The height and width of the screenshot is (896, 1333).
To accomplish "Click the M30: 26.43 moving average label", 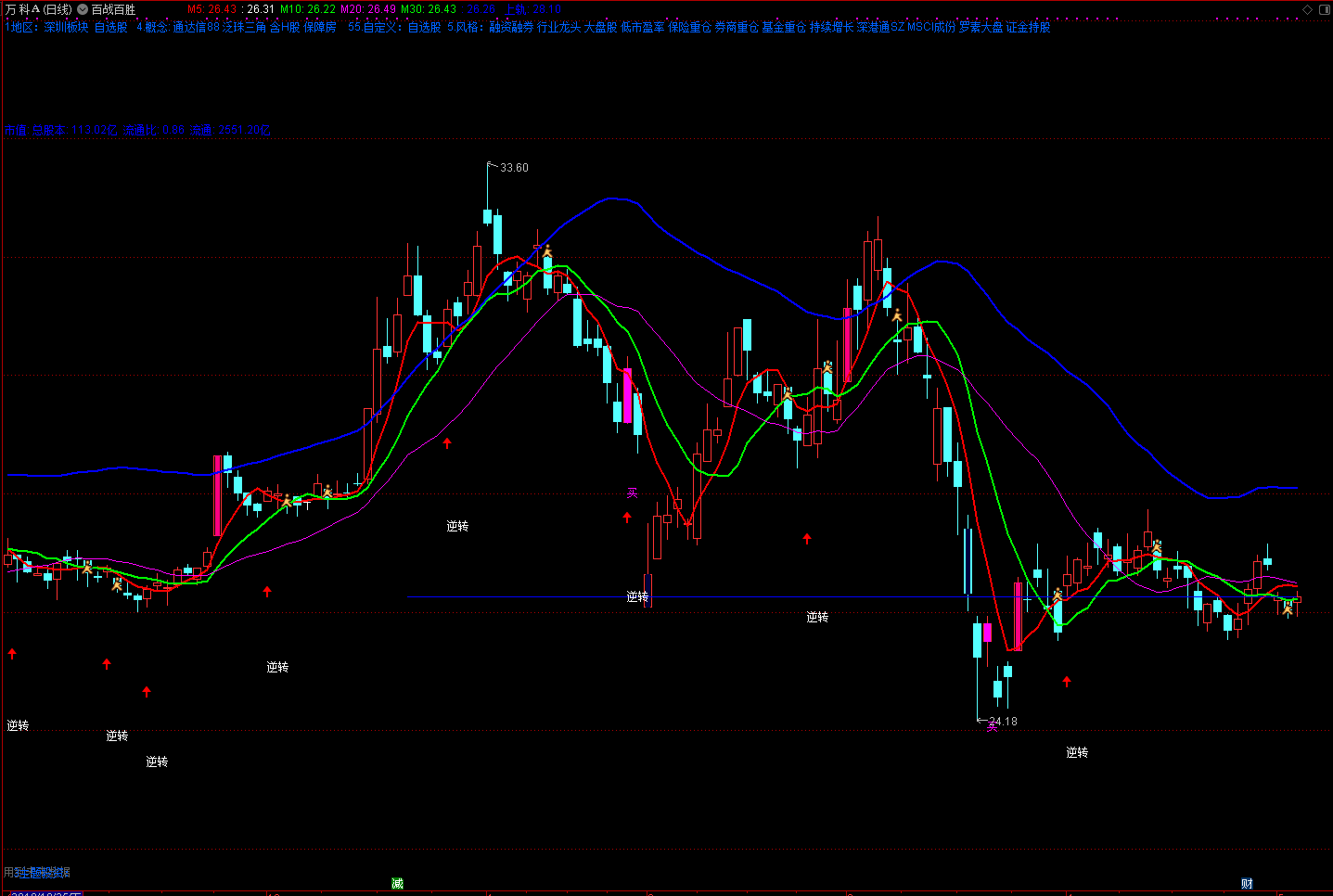I will coord(429,9).
